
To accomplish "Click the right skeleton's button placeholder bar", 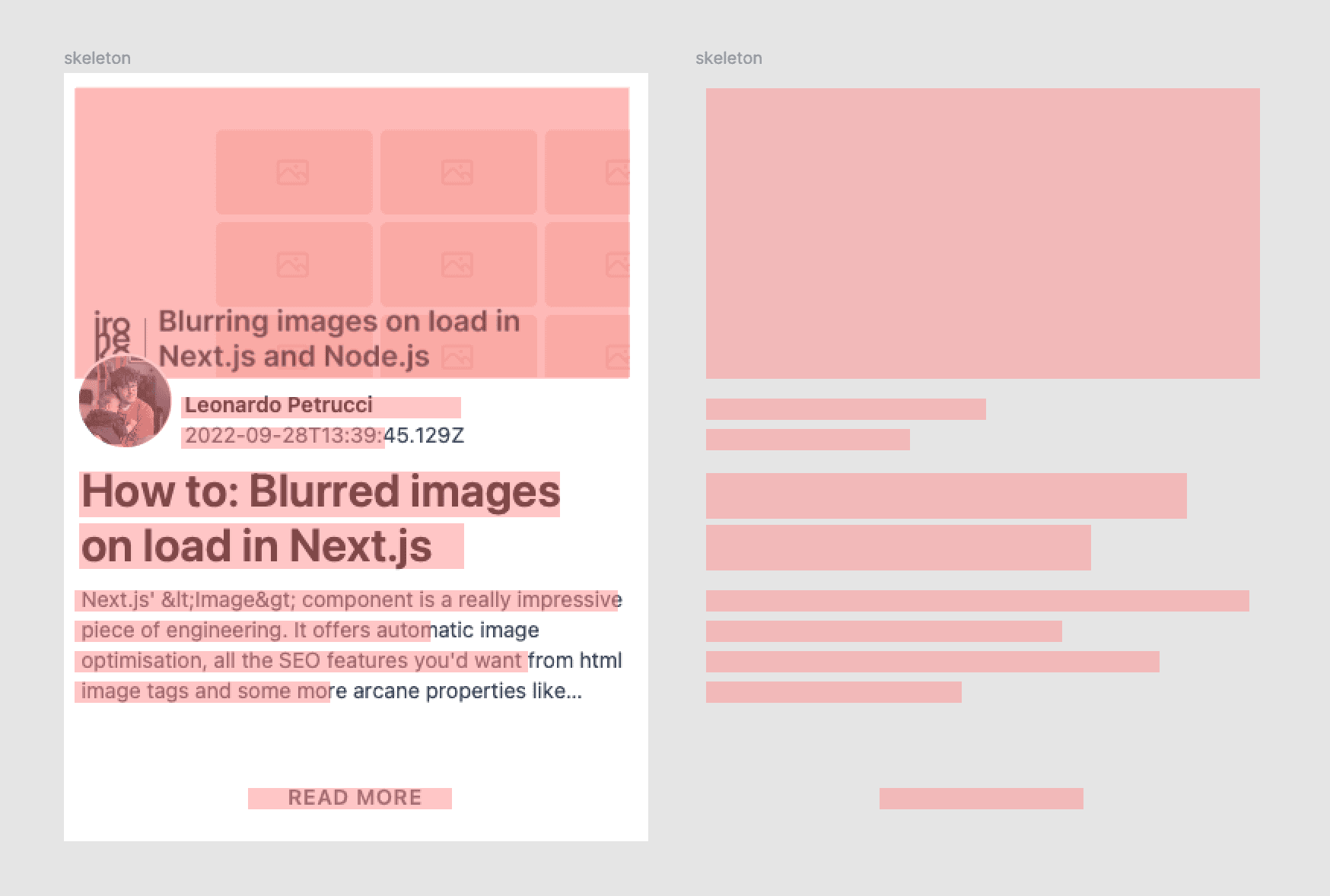I will [982, 799].
